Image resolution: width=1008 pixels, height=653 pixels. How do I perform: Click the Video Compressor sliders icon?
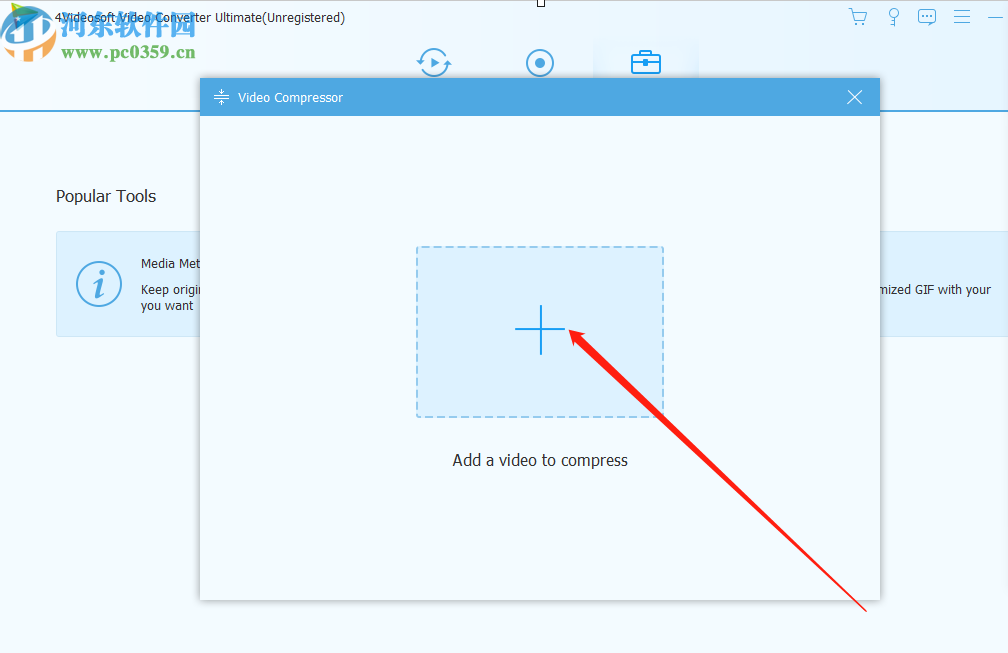point(220,97)
